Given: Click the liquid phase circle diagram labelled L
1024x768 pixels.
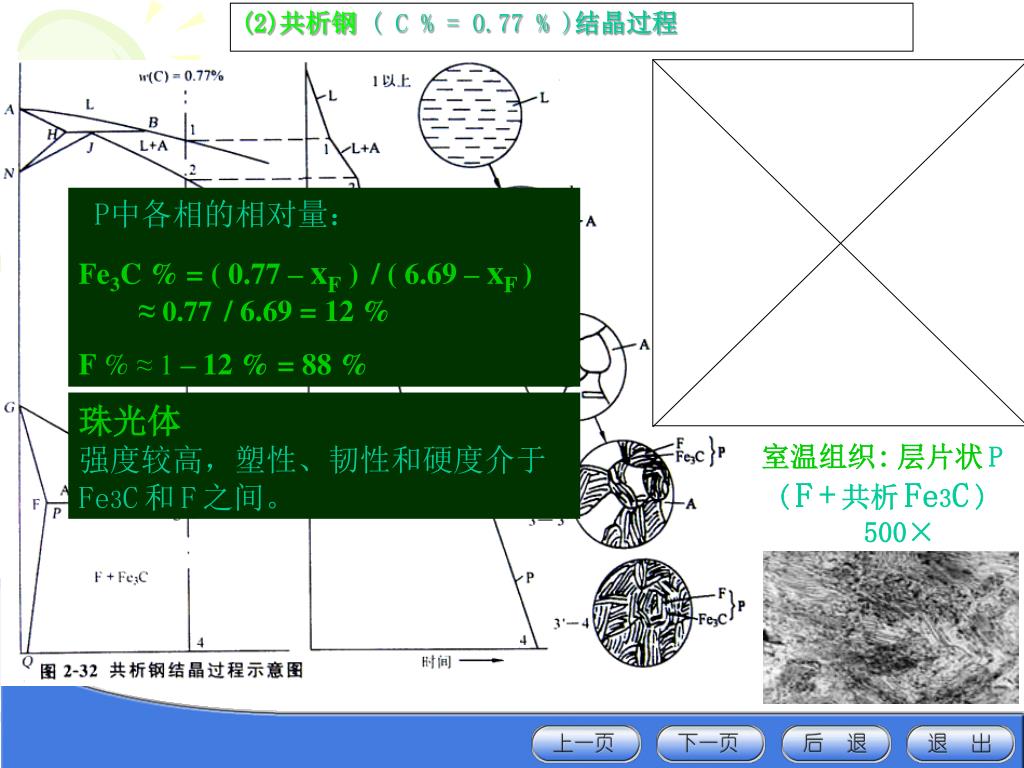Looking at the screenshot, I should pyautogui.click(x=470, y=114).
